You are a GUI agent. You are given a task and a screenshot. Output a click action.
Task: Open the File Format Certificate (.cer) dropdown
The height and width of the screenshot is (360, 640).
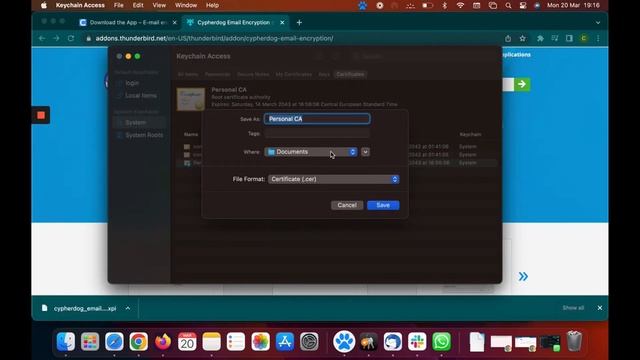tap(334, 179)
